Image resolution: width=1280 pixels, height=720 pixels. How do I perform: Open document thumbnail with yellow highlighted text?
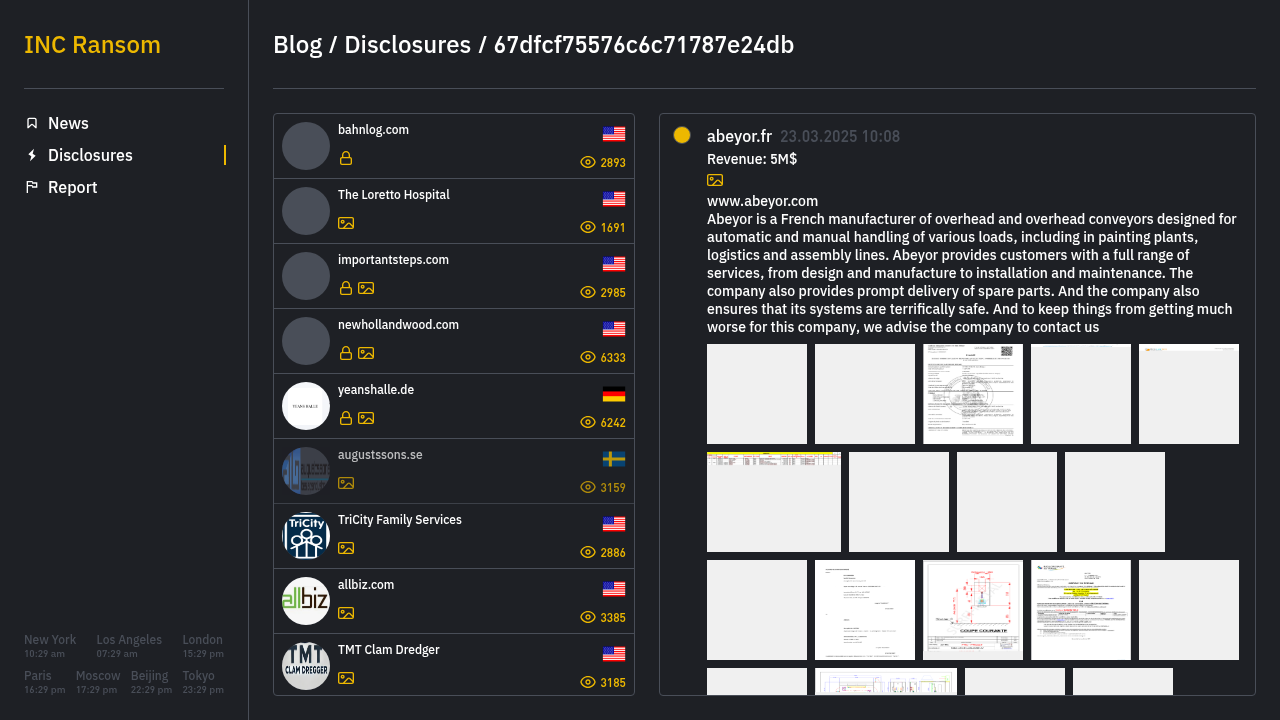tap(1081, 610)
